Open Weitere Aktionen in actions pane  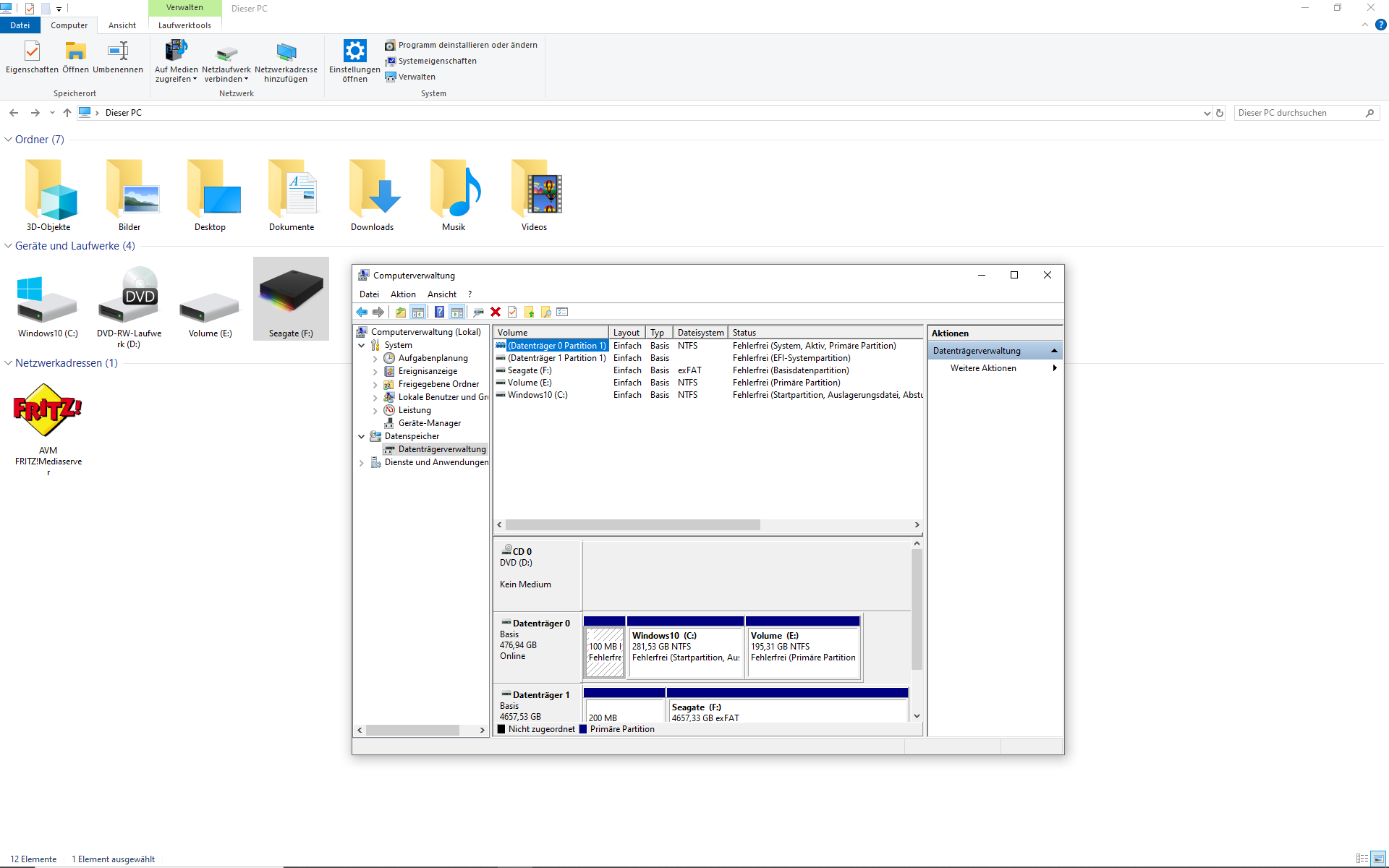click(x=983, y=368)
